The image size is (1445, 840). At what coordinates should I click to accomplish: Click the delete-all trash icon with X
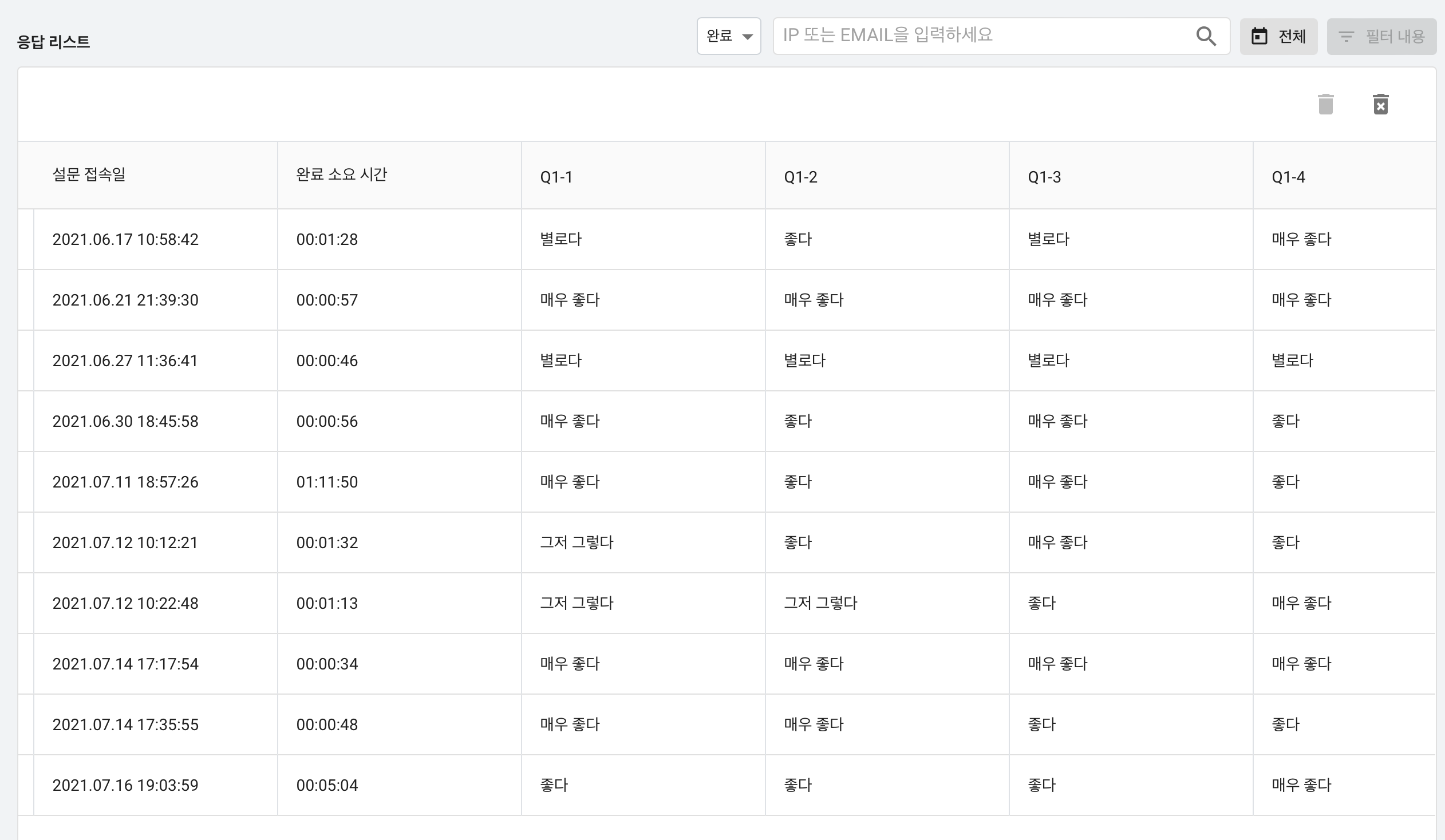click(x=1380, y=104)
